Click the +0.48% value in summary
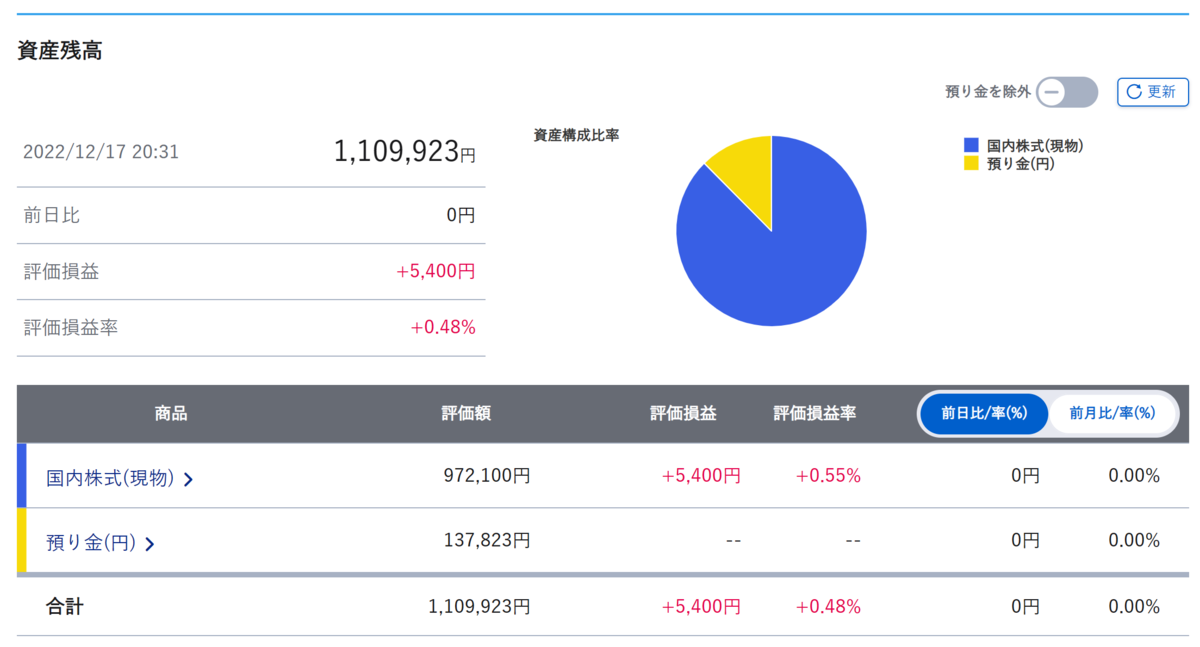This screenshot has height=647, width=1200. click(x=443, y=327)
